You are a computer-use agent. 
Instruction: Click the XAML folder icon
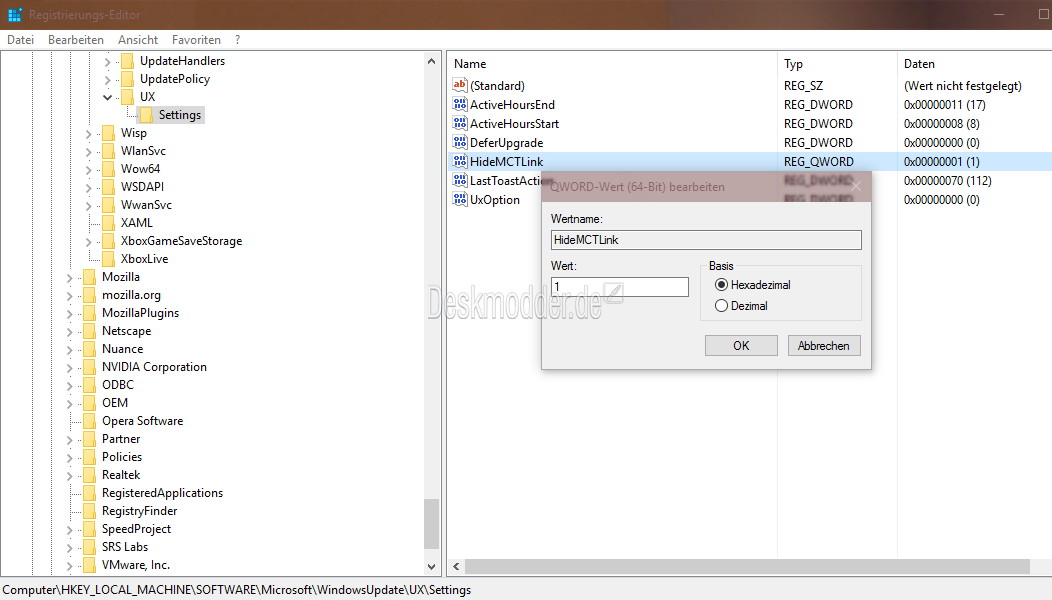[108, 223]
